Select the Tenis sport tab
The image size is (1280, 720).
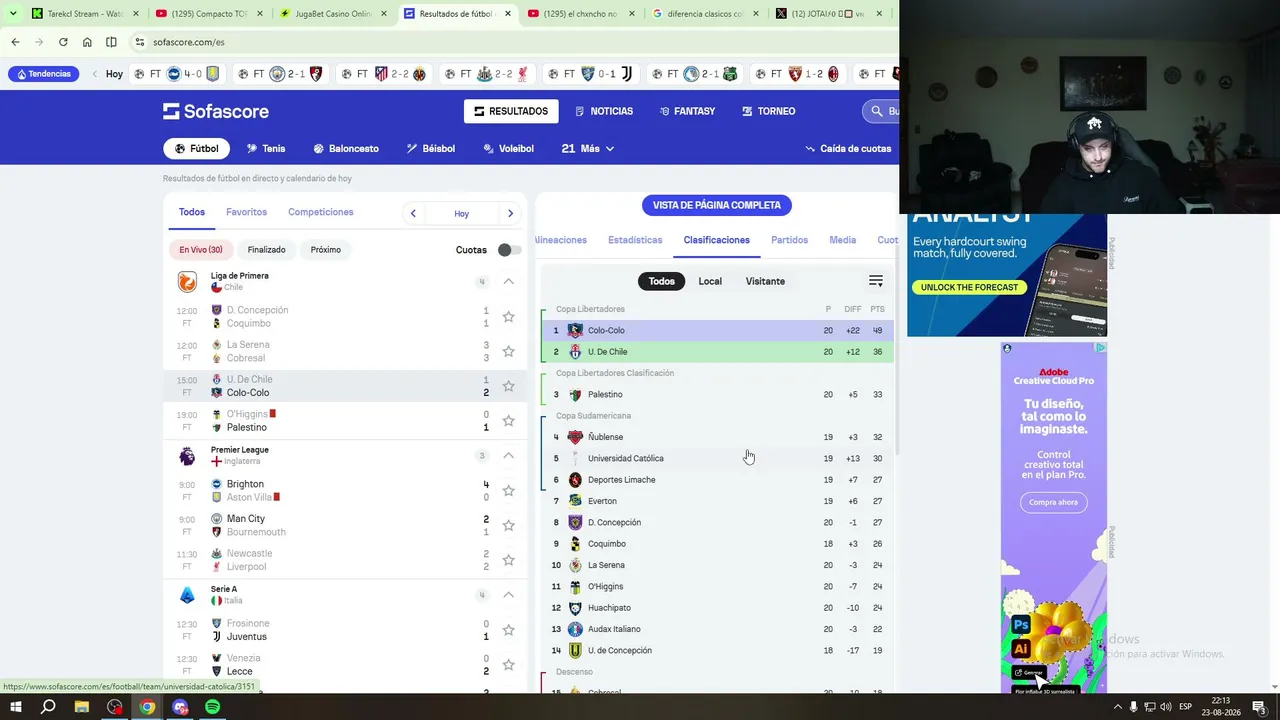[x=266, y=149]
